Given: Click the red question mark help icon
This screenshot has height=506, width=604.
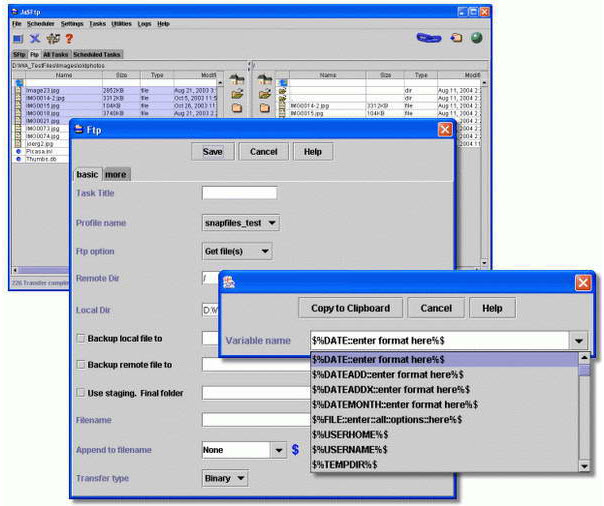Looking at the screenshot, I should (x=69, y=38).
